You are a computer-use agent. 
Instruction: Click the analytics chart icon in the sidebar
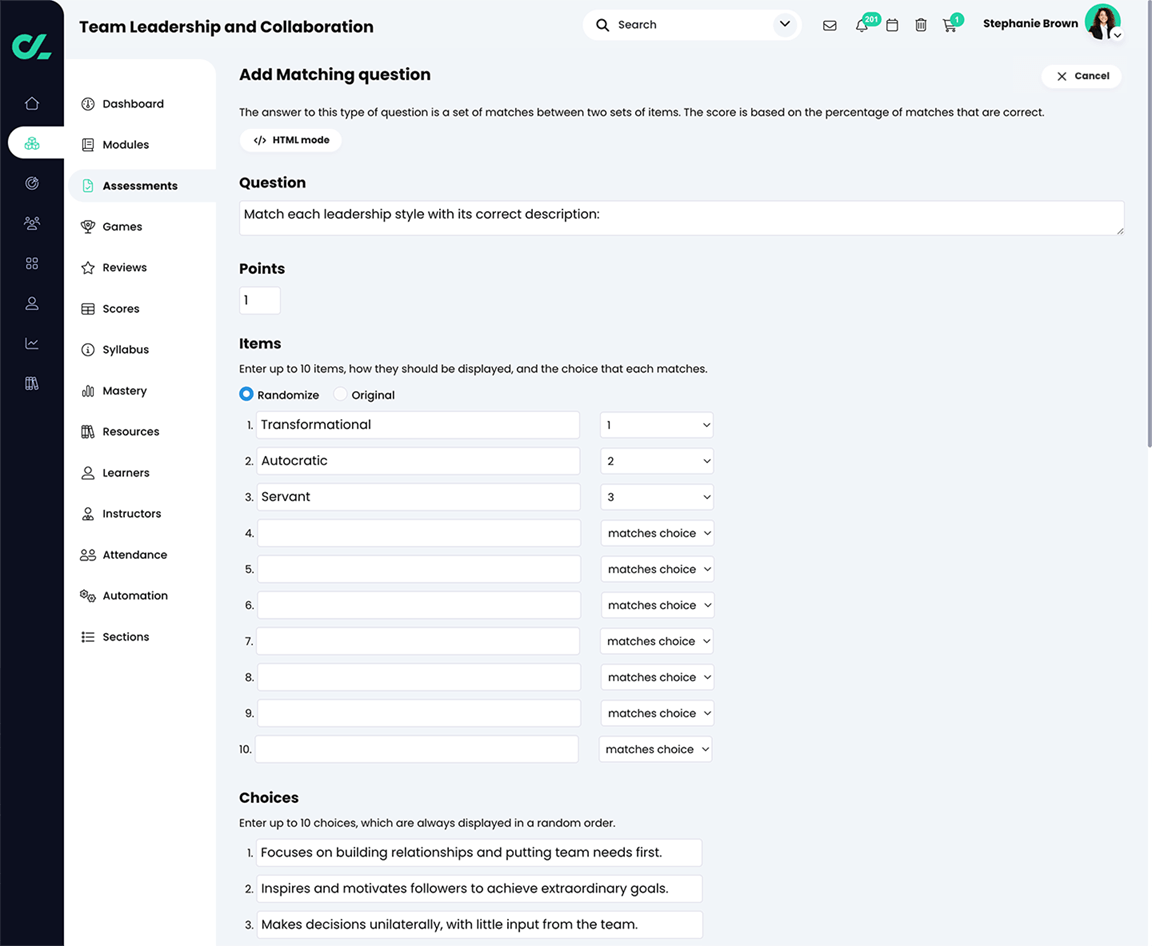pos(31,343)
